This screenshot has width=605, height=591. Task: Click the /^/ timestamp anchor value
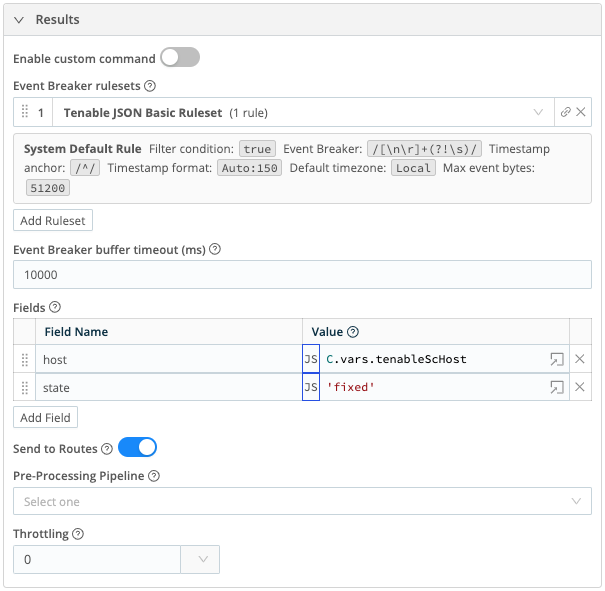tap(85, 168)
